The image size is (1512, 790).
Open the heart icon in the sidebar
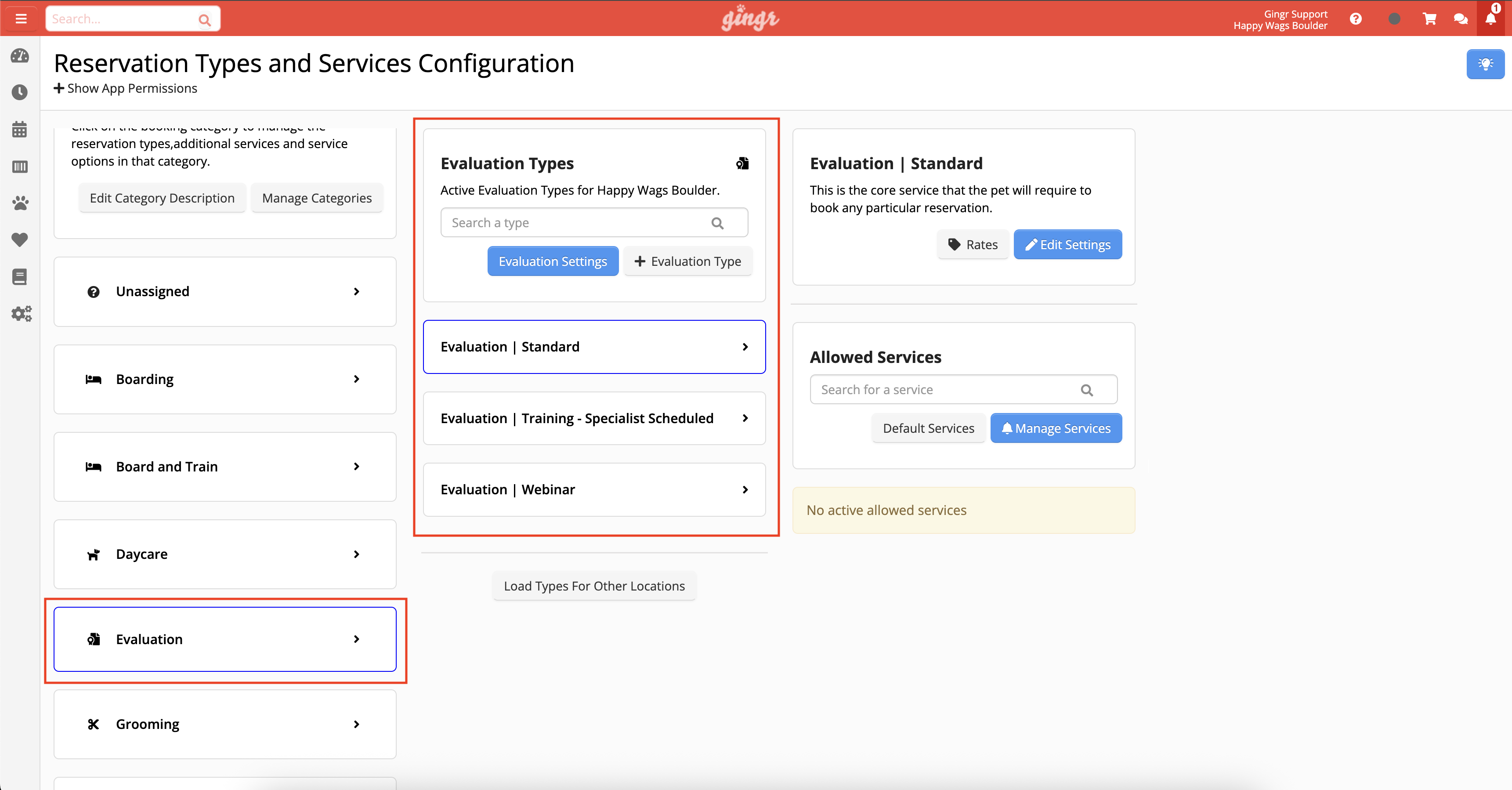[20, 239]
